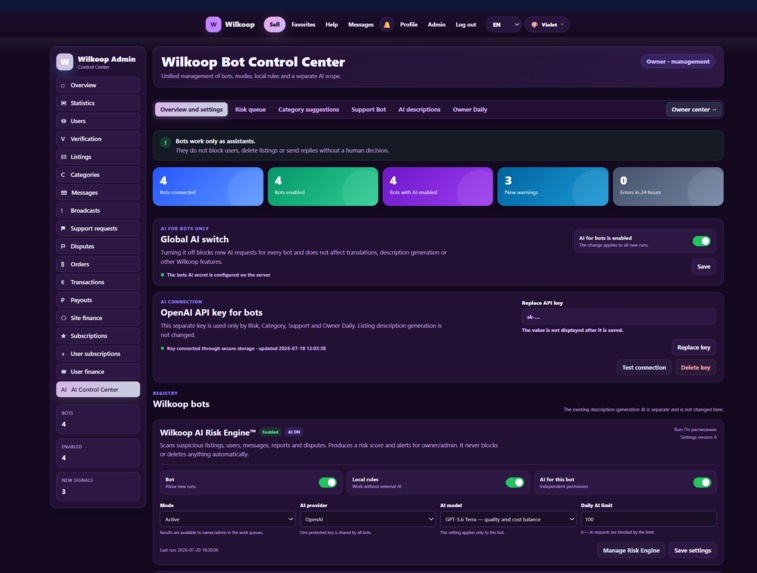The height and width of the screenshot is (573, 757).
Task: Click the Test connection button
Action: pos(644,368)
